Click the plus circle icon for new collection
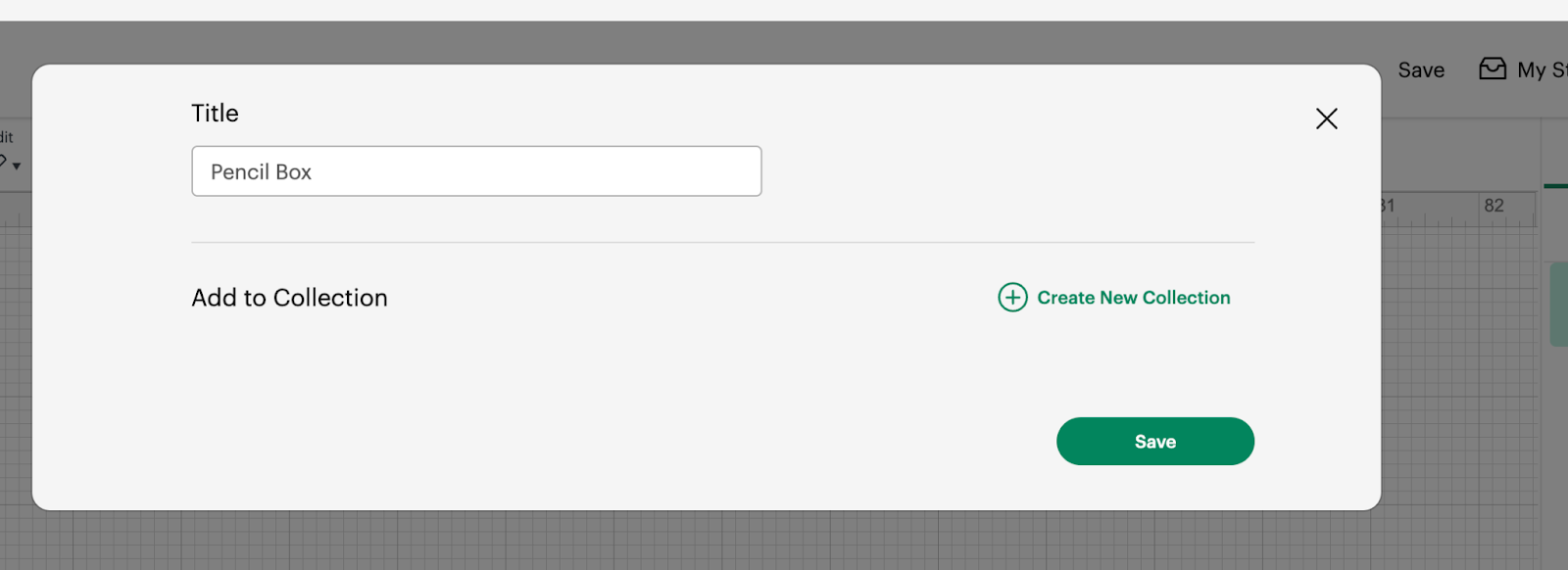 click(x=1012, y=297)
